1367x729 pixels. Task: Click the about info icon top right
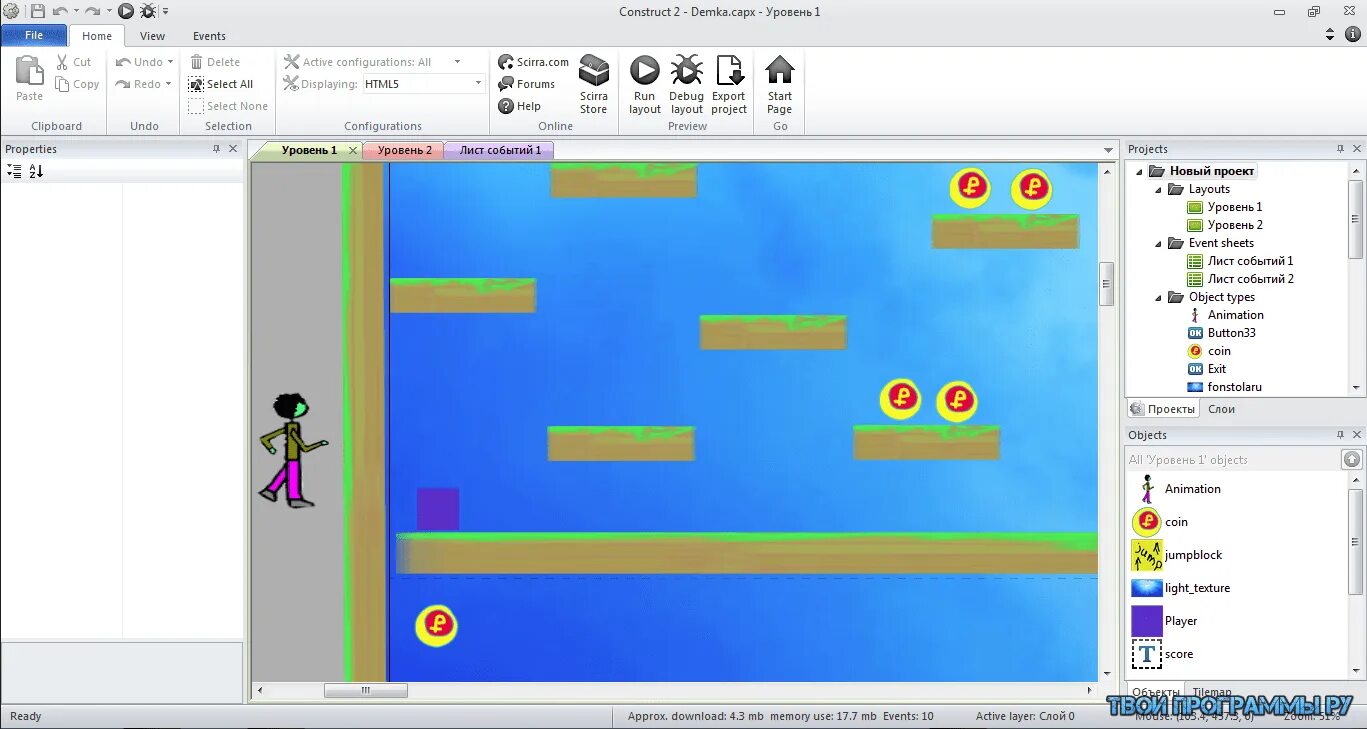[x=1353, y=34]
